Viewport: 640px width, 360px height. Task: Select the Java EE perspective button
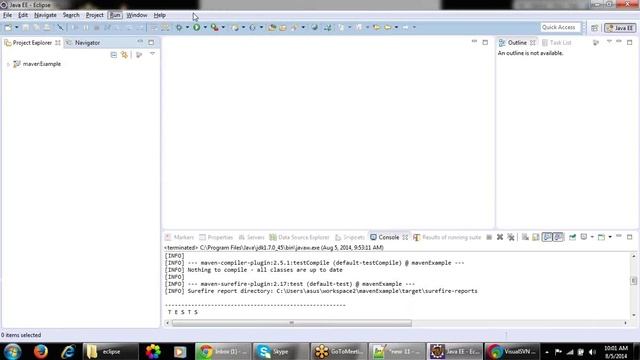(620, 28)
